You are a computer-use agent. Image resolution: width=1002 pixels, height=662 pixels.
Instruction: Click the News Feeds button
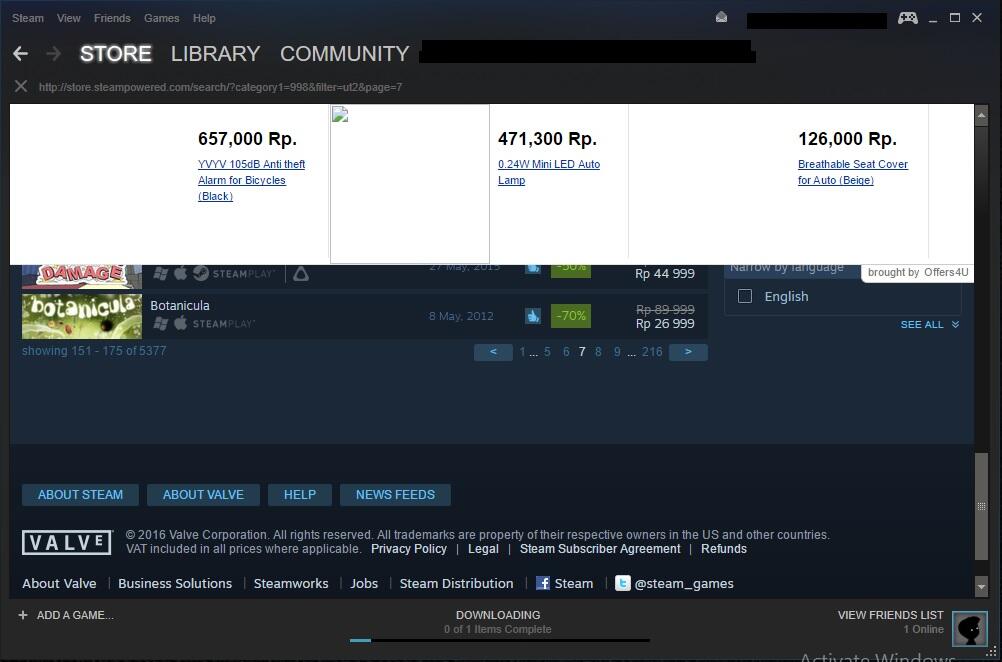(395, 495)
